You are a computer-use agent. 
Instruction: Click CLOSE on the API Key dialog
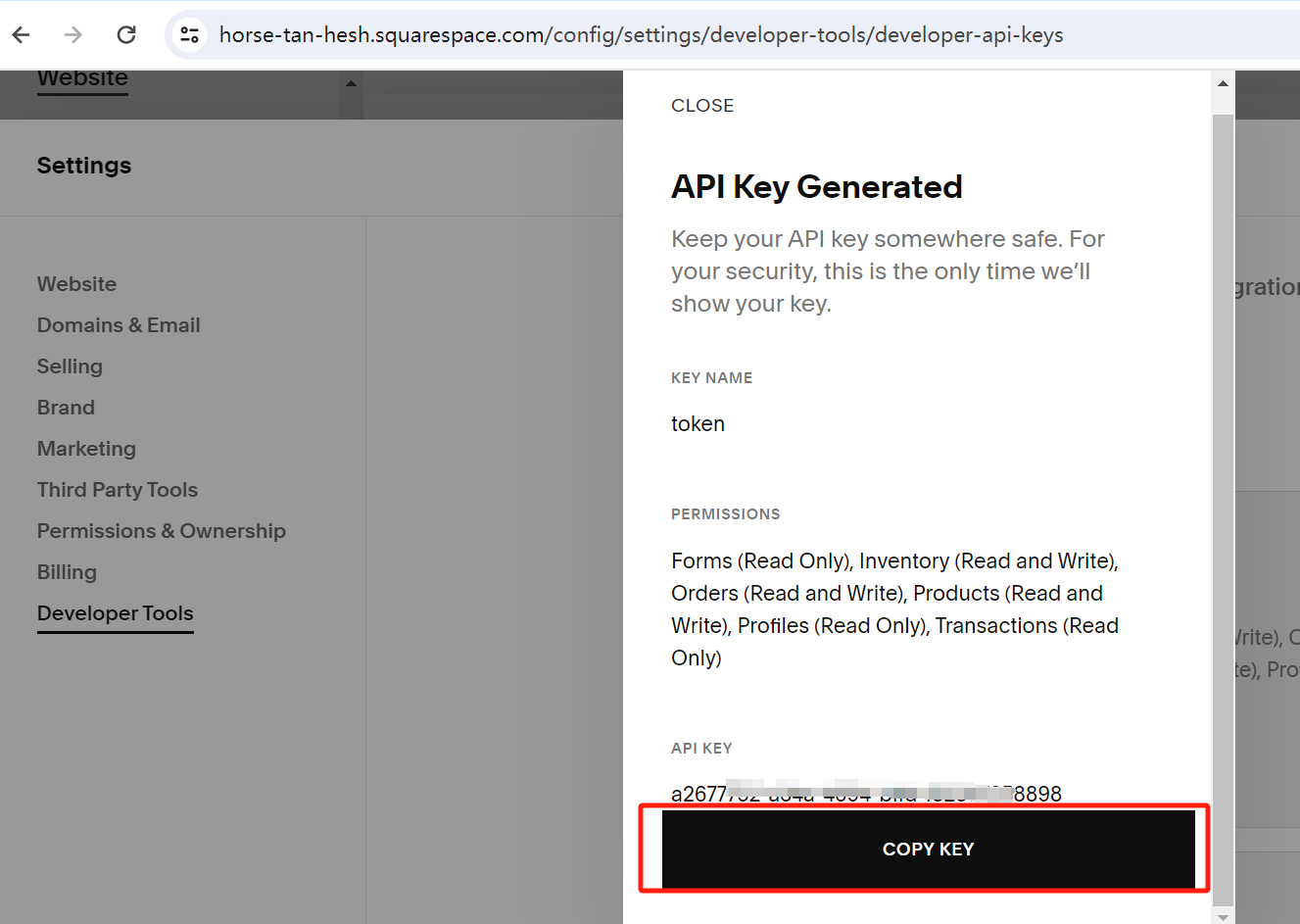click(702, 105)
